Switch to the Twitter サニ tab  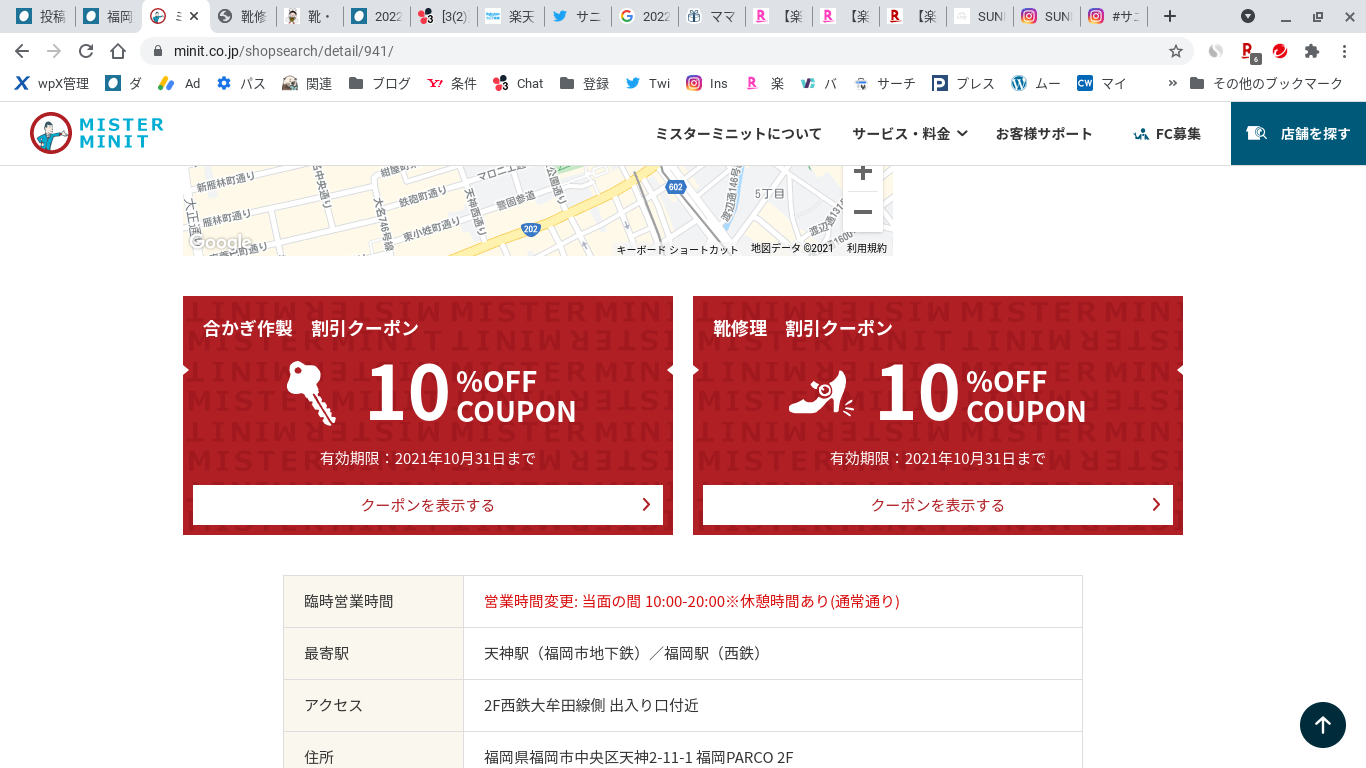coord(577,16)
